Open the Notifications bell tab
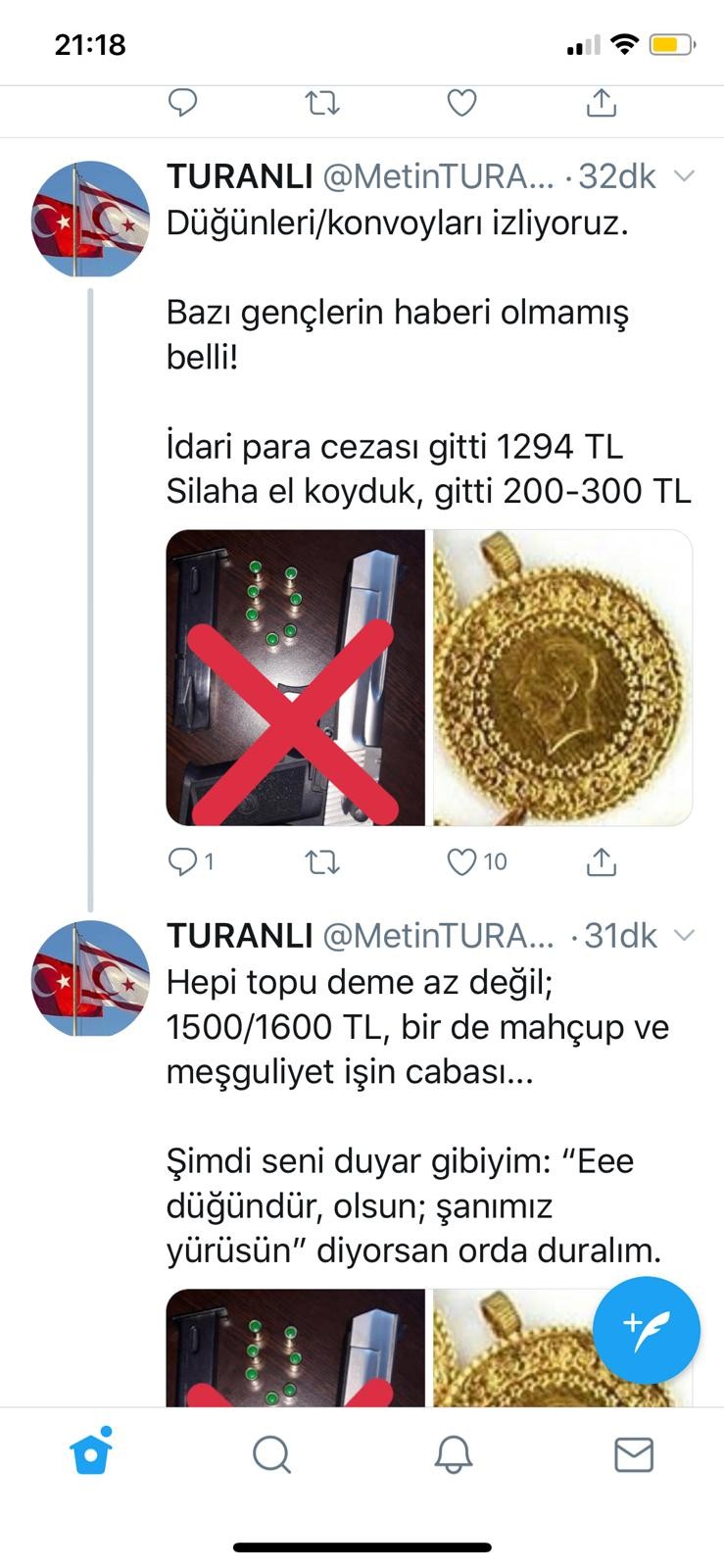The image size is (724, 1568). 454,1455
